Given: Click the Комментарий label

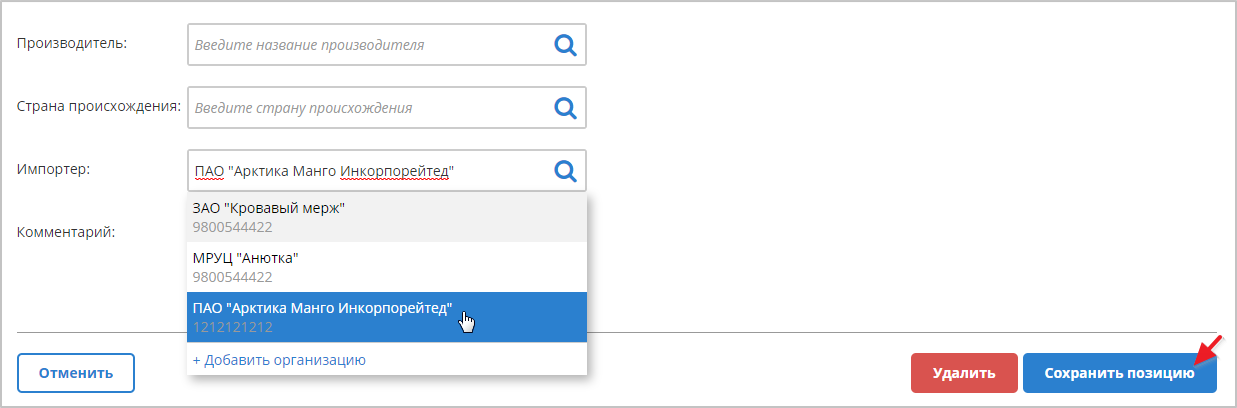Looking at the screenshot, I should (67, 232).
